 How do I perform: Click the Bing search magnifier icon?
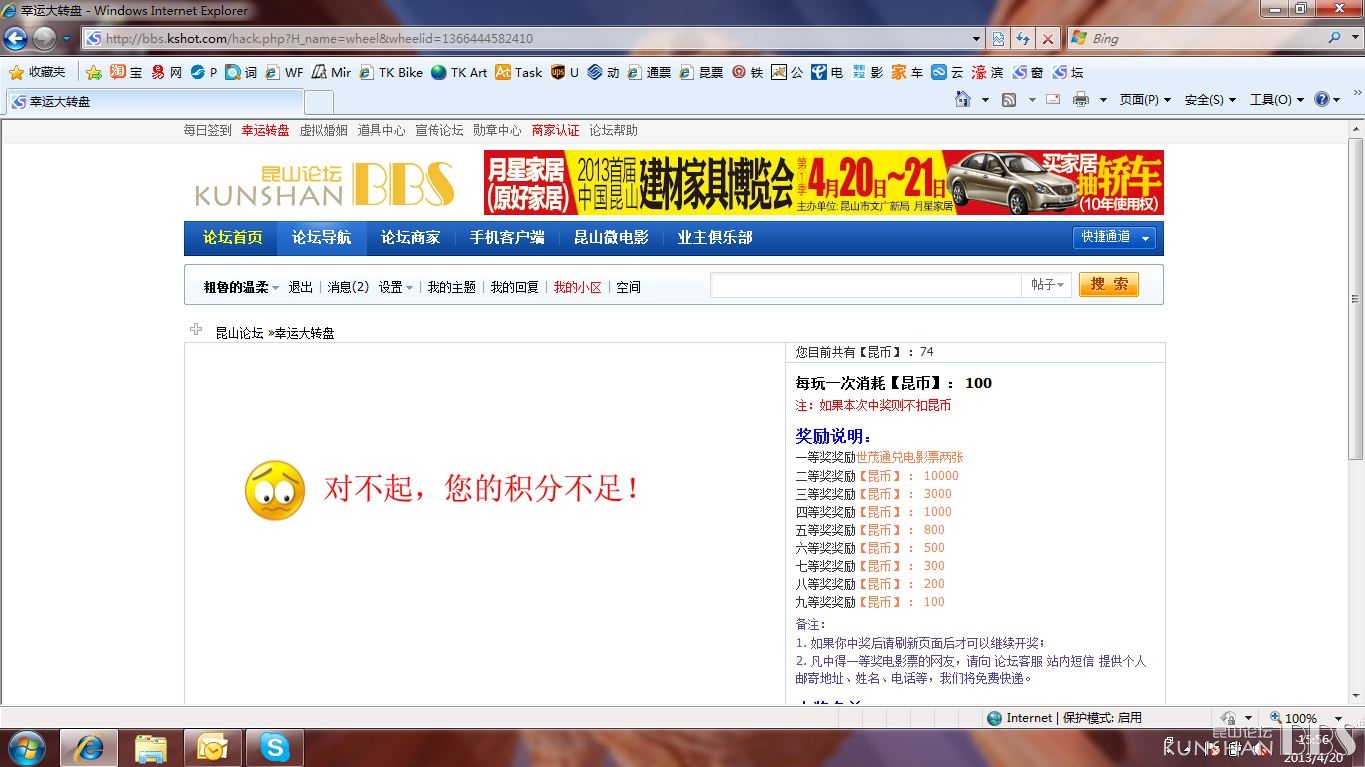click(1335, 38)
